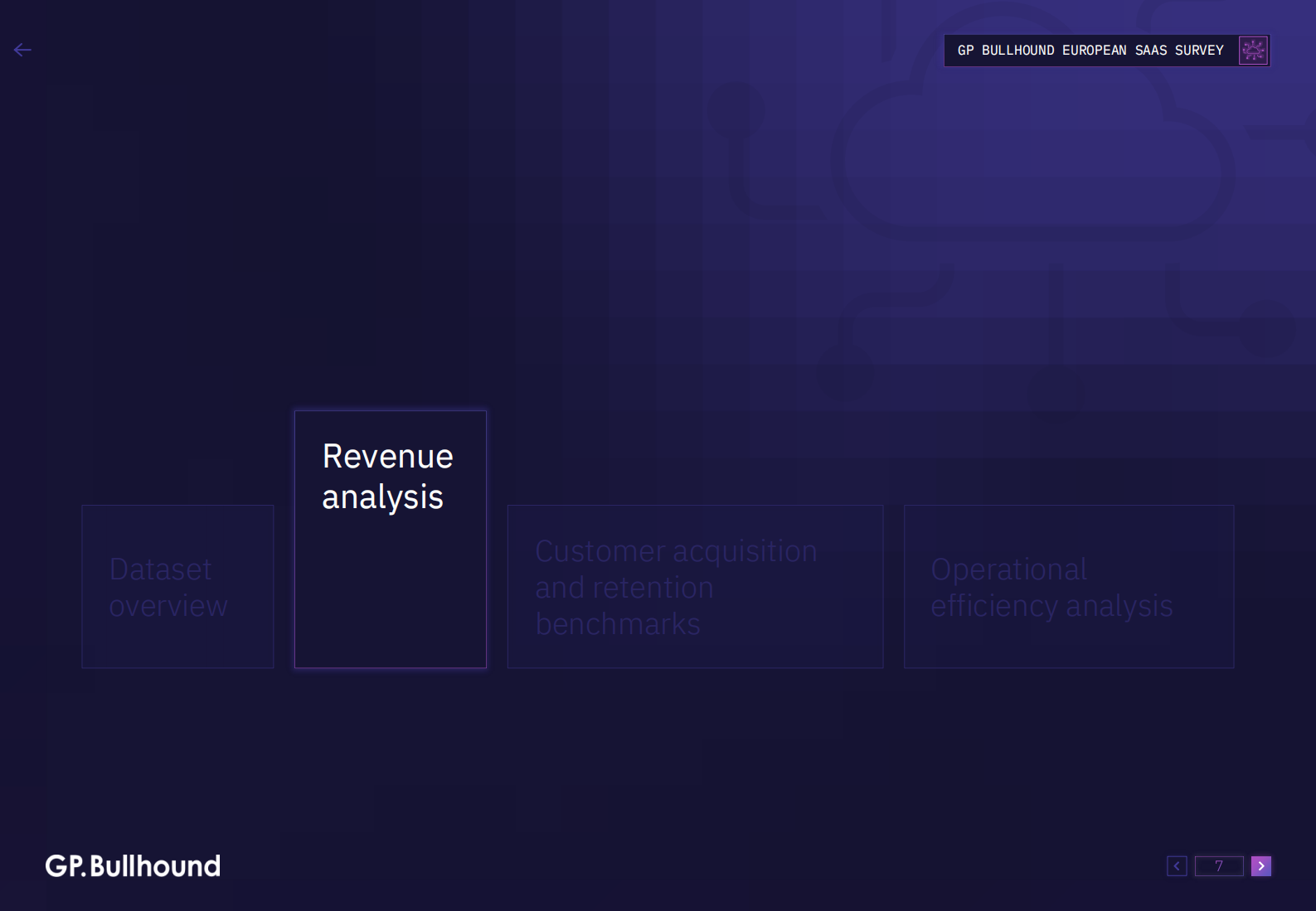Click 'efficiency analysis' text in the last card
Viewport: 1316px width, 911px height.
pyautogui.click(x=1051, y=606)
